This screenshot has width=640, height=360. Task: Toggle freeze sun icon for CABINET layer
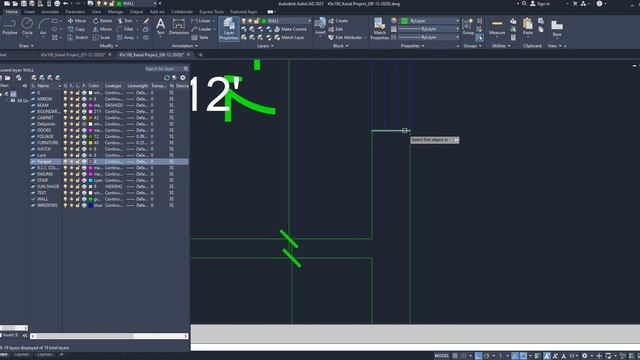(71, 118)
